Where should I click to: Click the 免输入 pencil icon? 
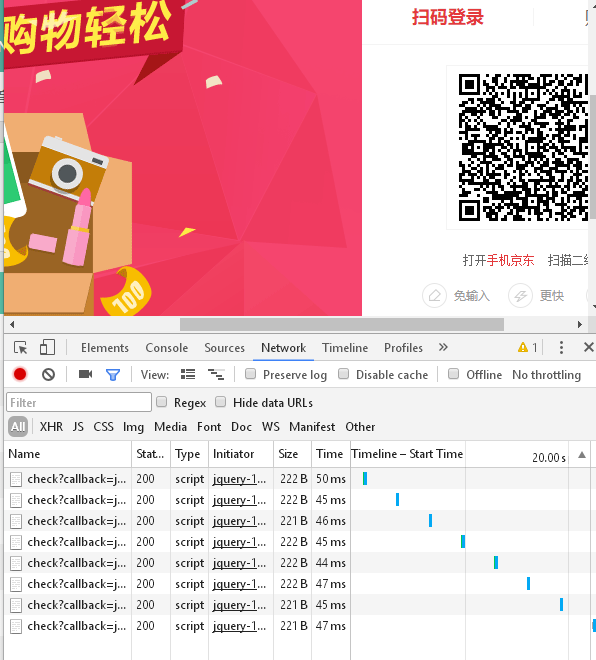434,295
